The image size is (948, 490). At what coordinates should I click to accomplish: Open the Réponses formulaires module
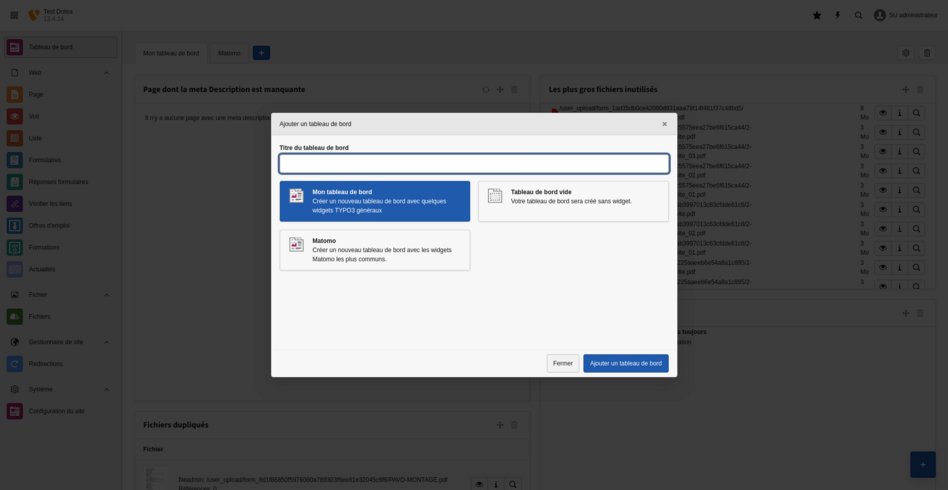coord(60,181)
